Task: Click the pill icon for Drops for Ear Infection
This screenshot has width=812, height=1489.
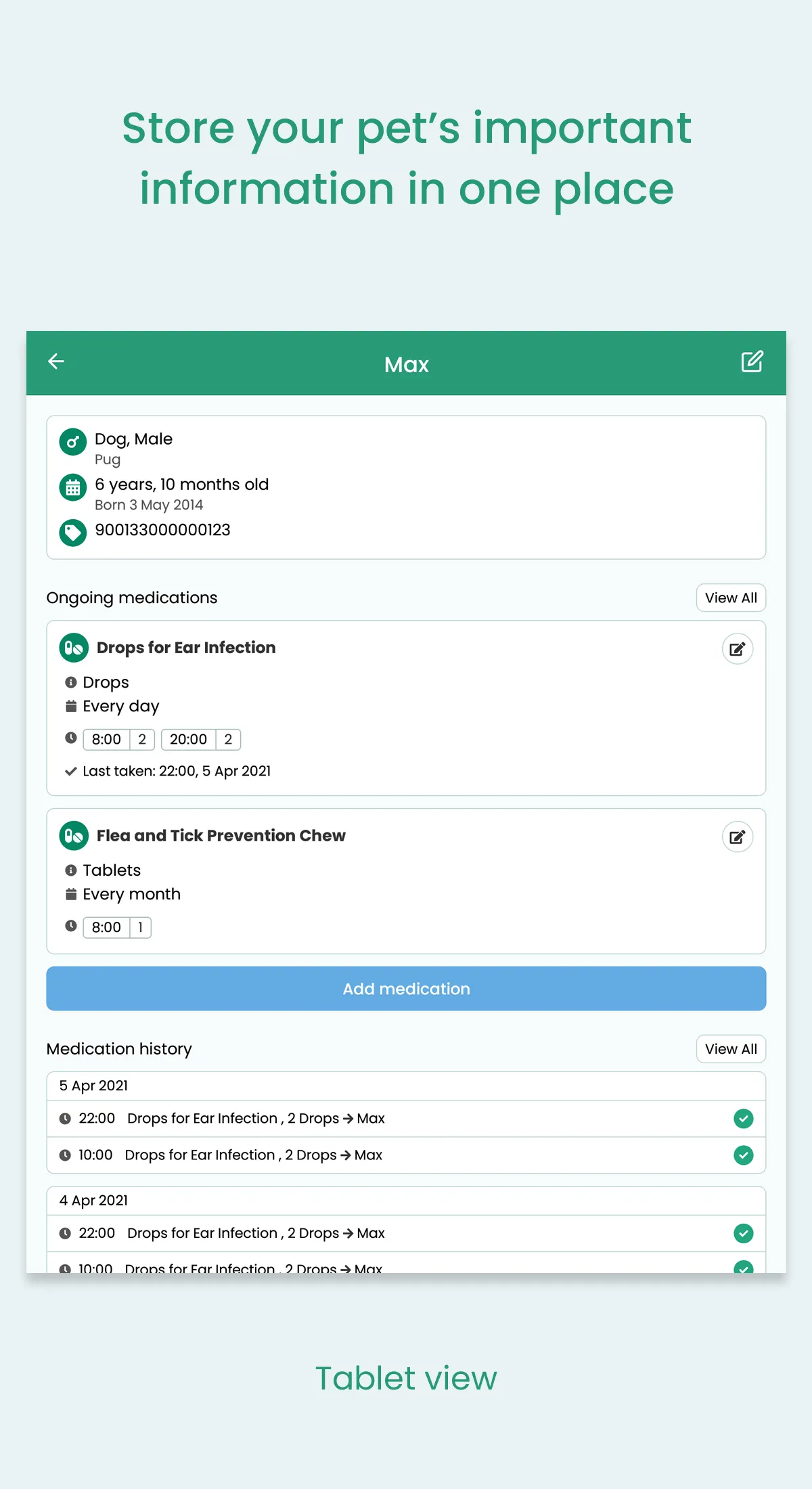Action: (74, 648)
